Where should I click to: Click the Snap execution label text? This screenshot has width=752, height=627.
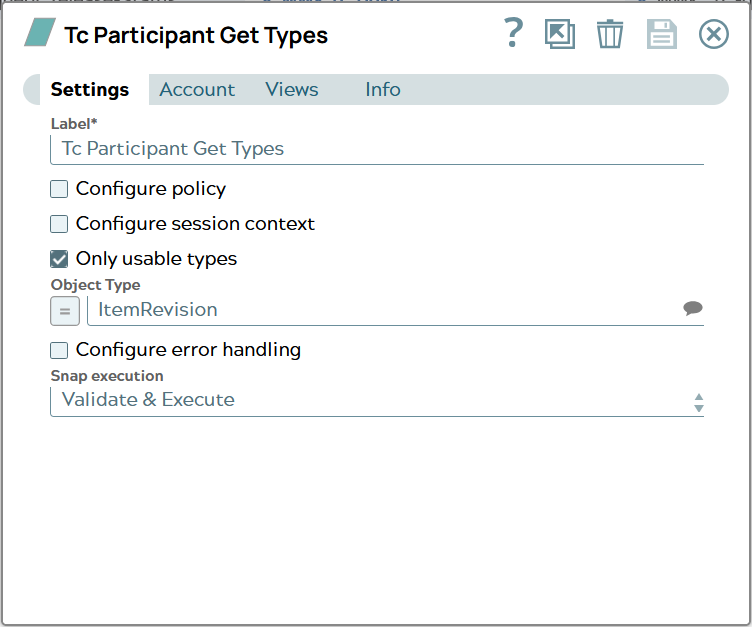coord(107,376)
